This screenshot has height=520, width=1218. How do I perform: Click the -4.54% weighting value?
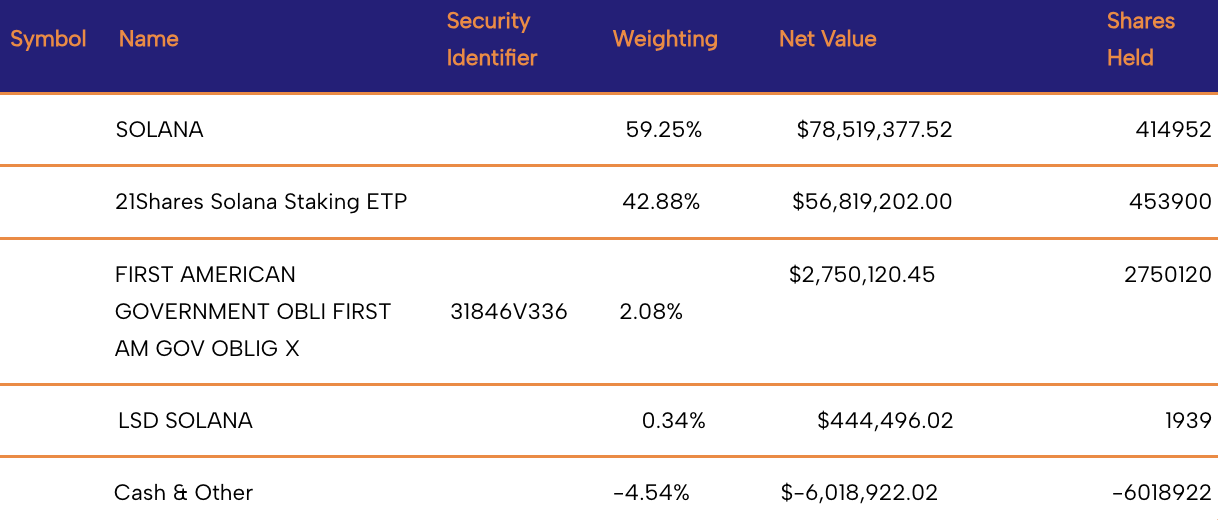pyautogui.click(x=651, y=493)
